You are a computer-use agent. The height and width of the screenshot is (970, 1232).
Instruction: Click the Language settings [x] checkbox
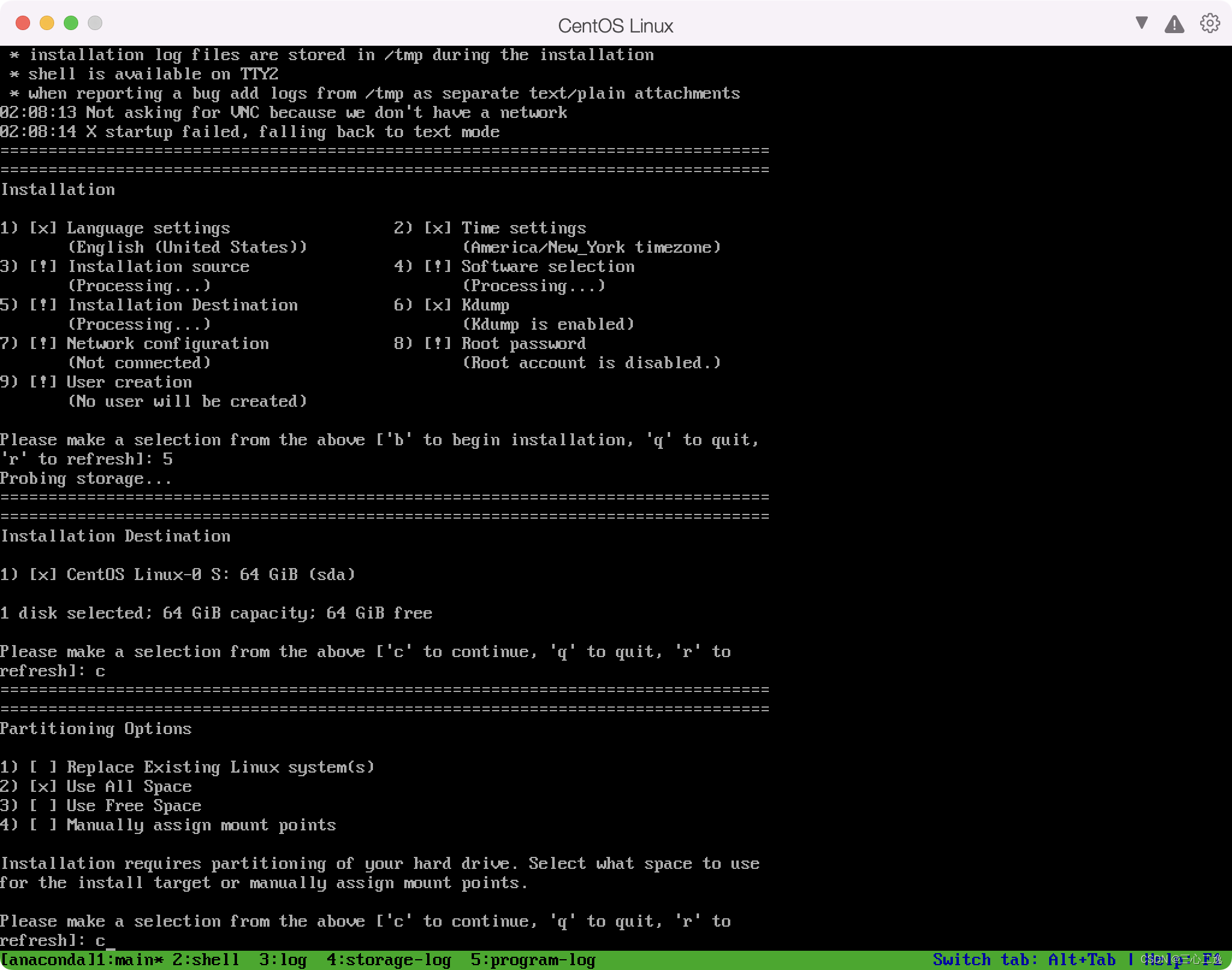43,228
